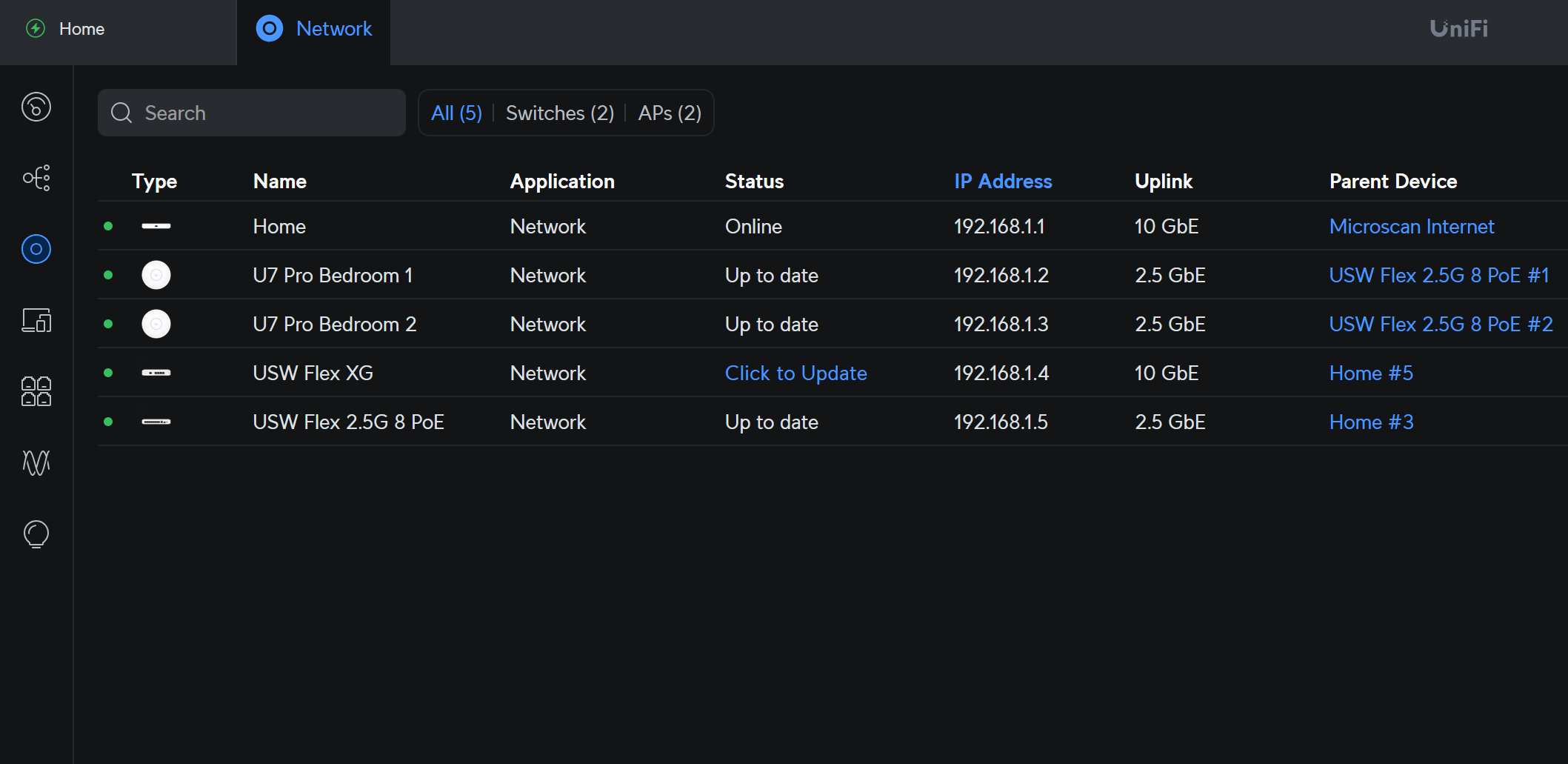Viewport: 1568px width, 764px height.
Task: Open the Client Devices sidebar icon
Action: click(x=36, y=320)
